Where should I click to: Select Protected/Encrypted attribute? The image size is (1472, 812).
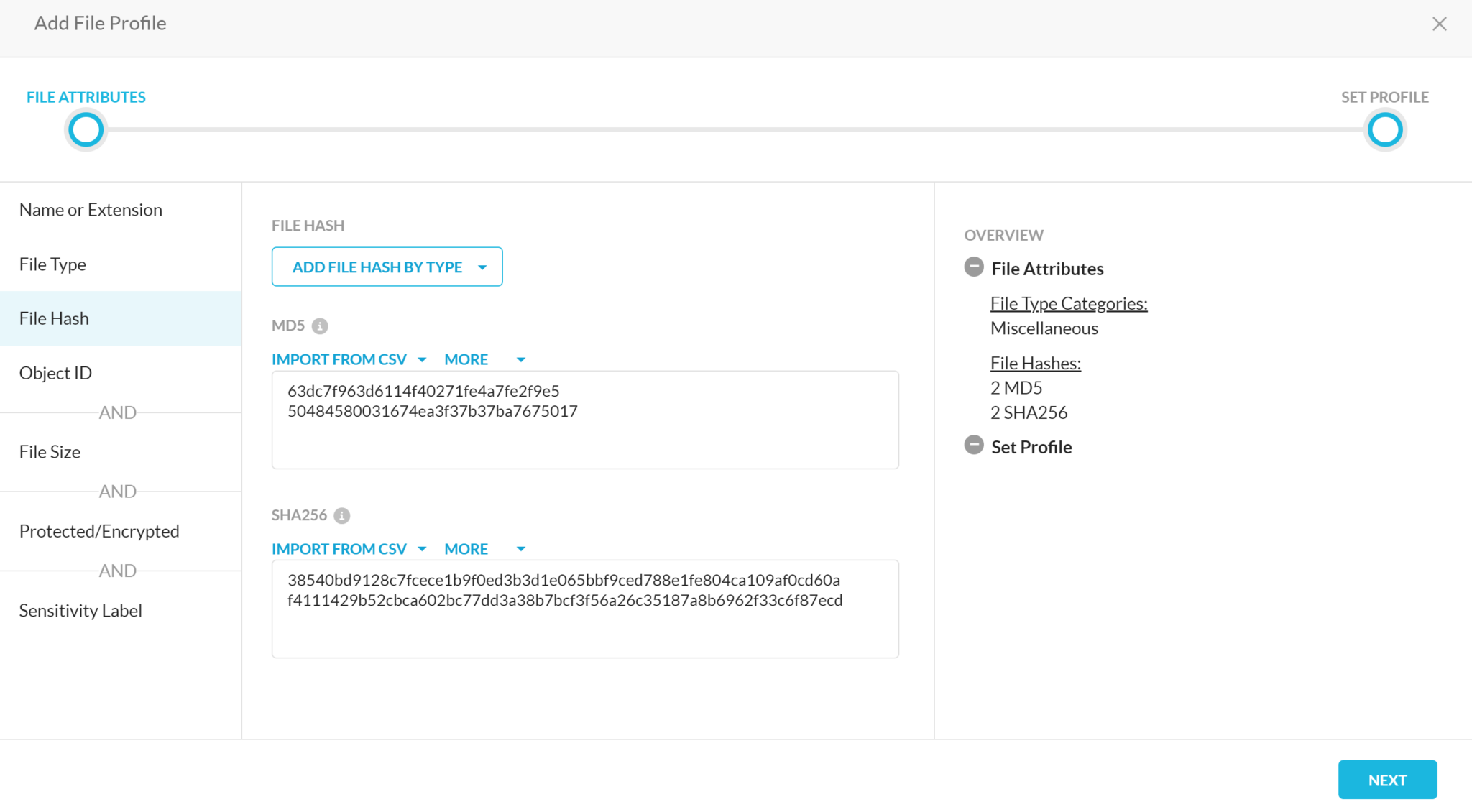[99, 531]
